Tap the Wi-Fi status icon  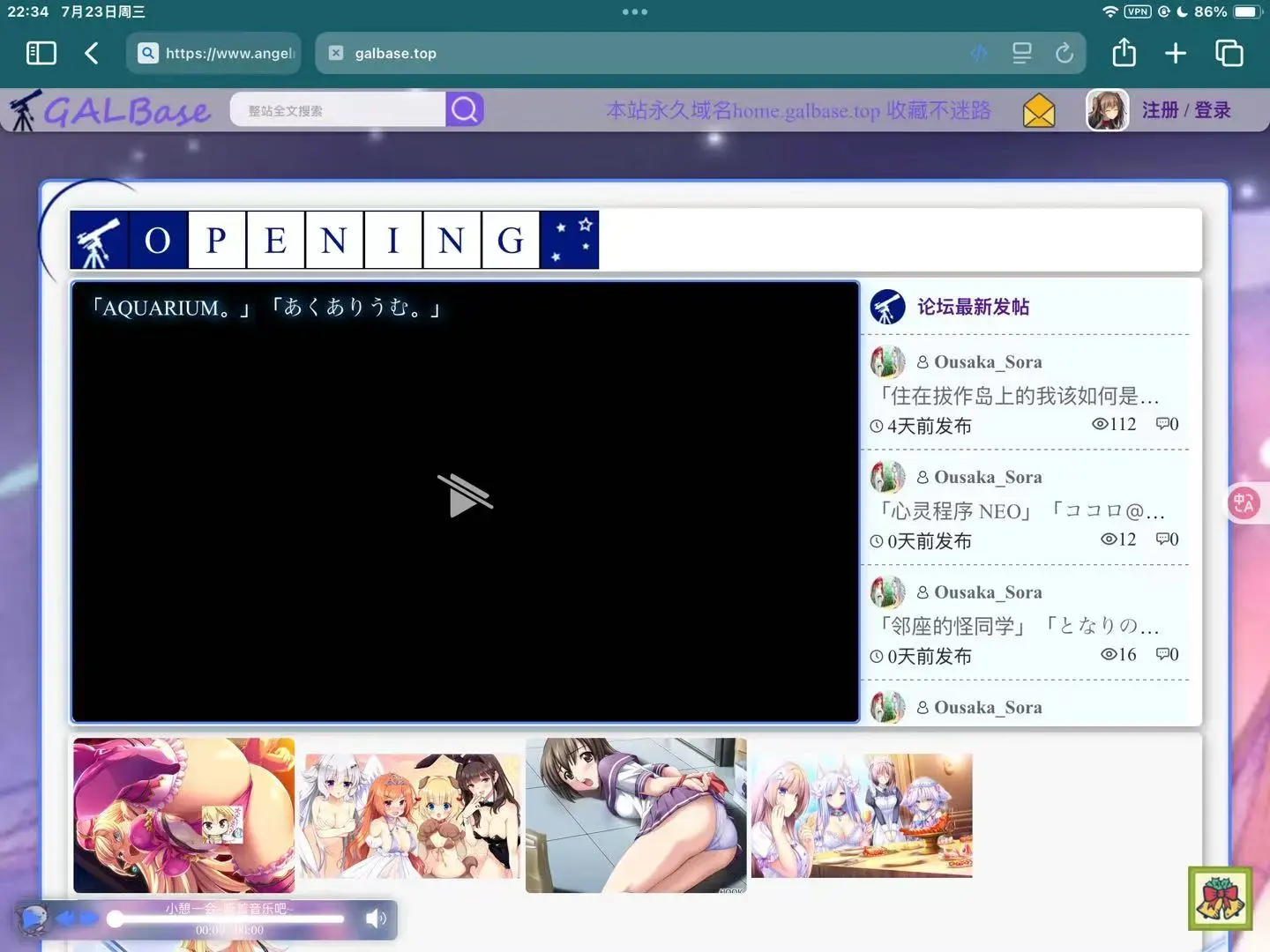pyautogui.click(x=1109, y=11)
